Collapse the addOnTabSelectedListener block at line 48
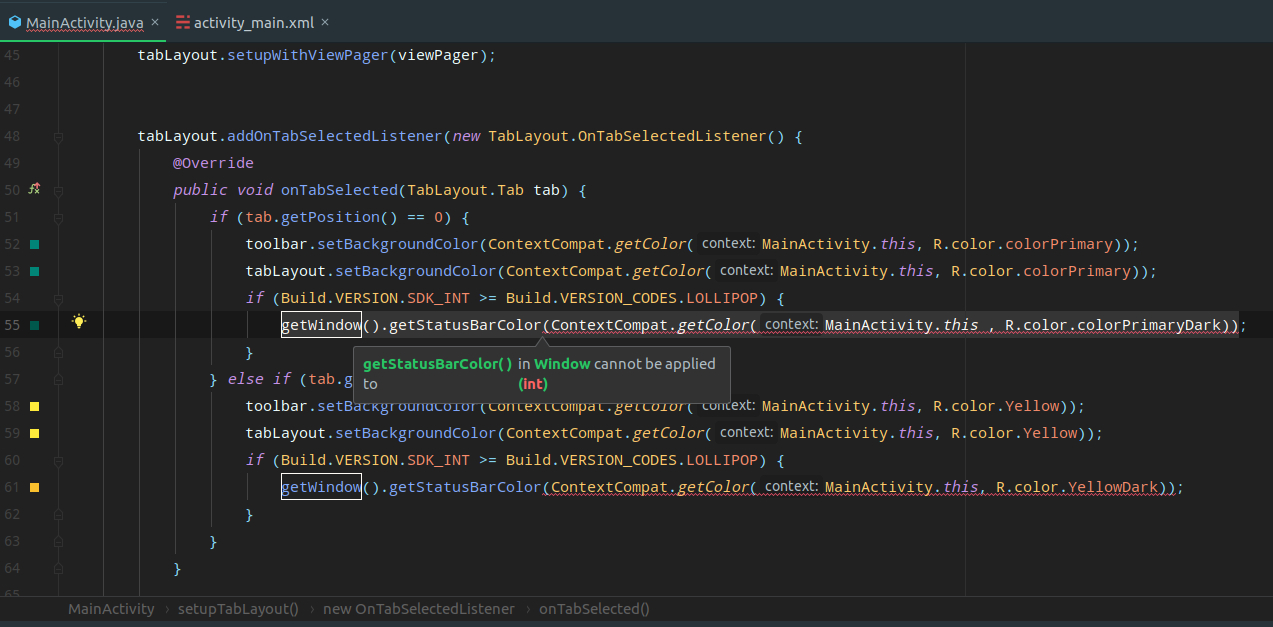 pyautogui.click(x=58, y=136)
